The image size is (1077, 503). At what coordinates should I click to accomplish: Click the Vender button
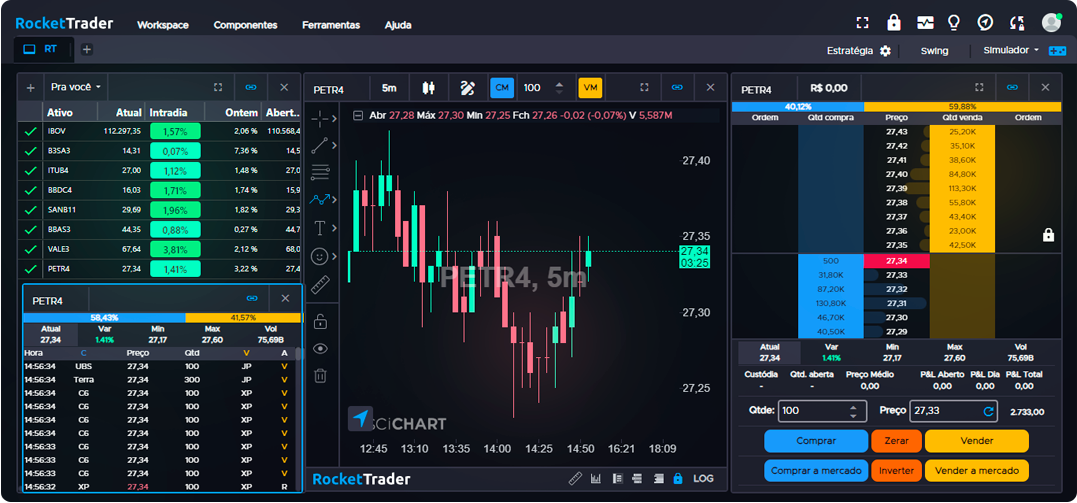coord(977,440)
